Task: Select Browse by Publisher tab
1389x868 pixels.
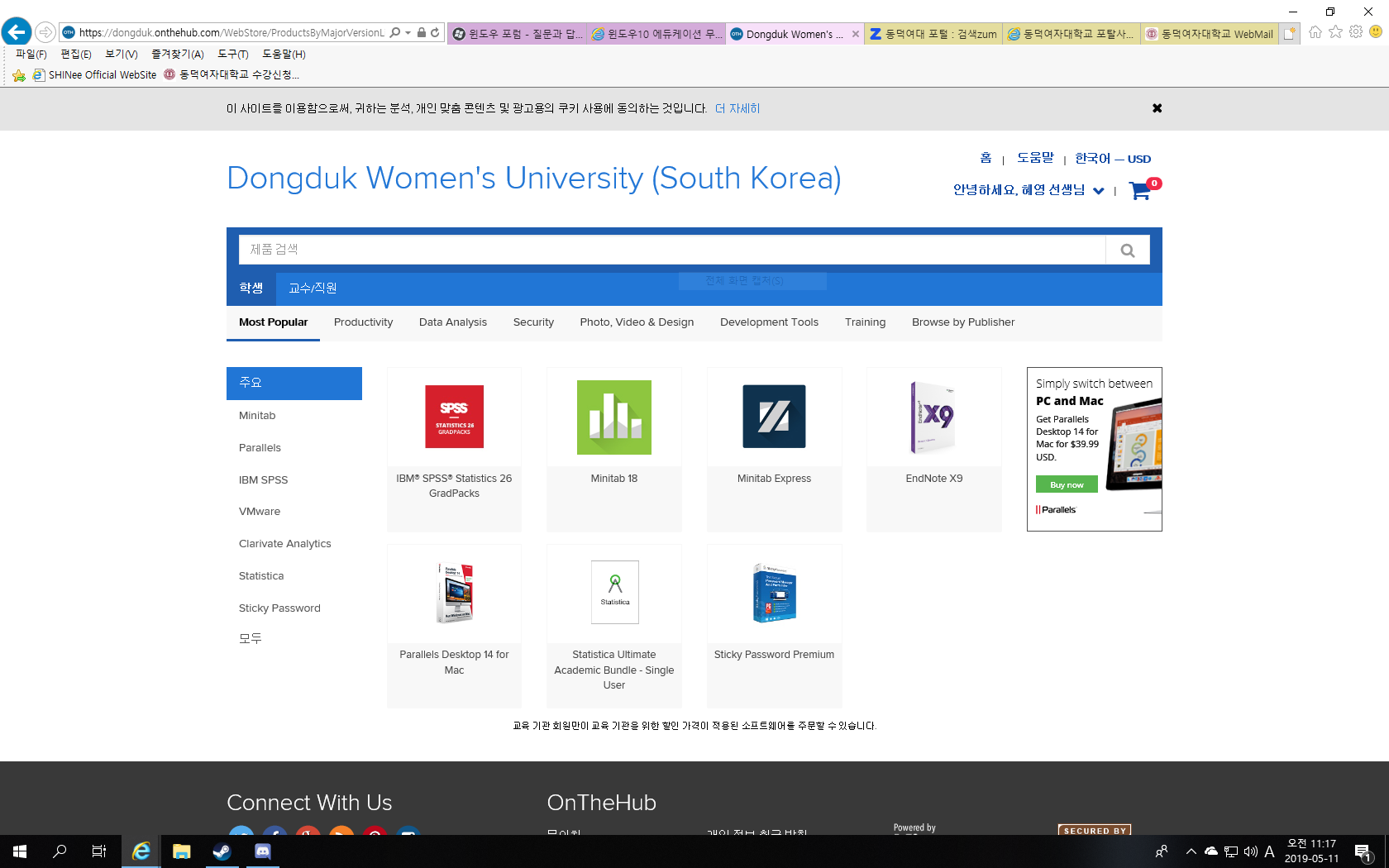Action: [x=963, y=322]
